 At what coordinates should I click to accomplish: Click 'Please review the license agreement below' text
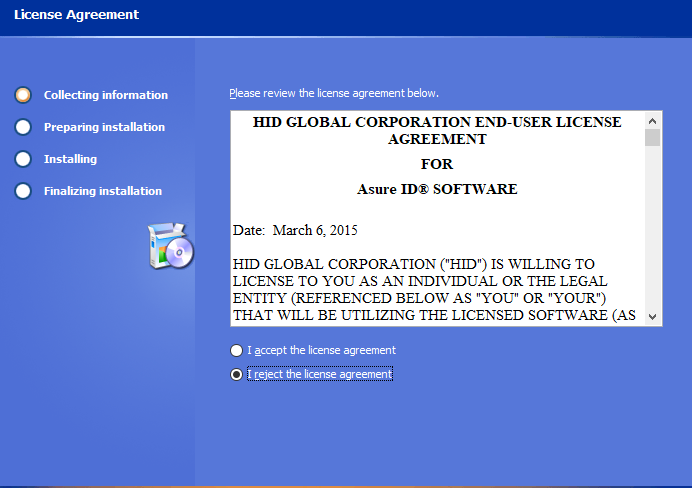334,94
